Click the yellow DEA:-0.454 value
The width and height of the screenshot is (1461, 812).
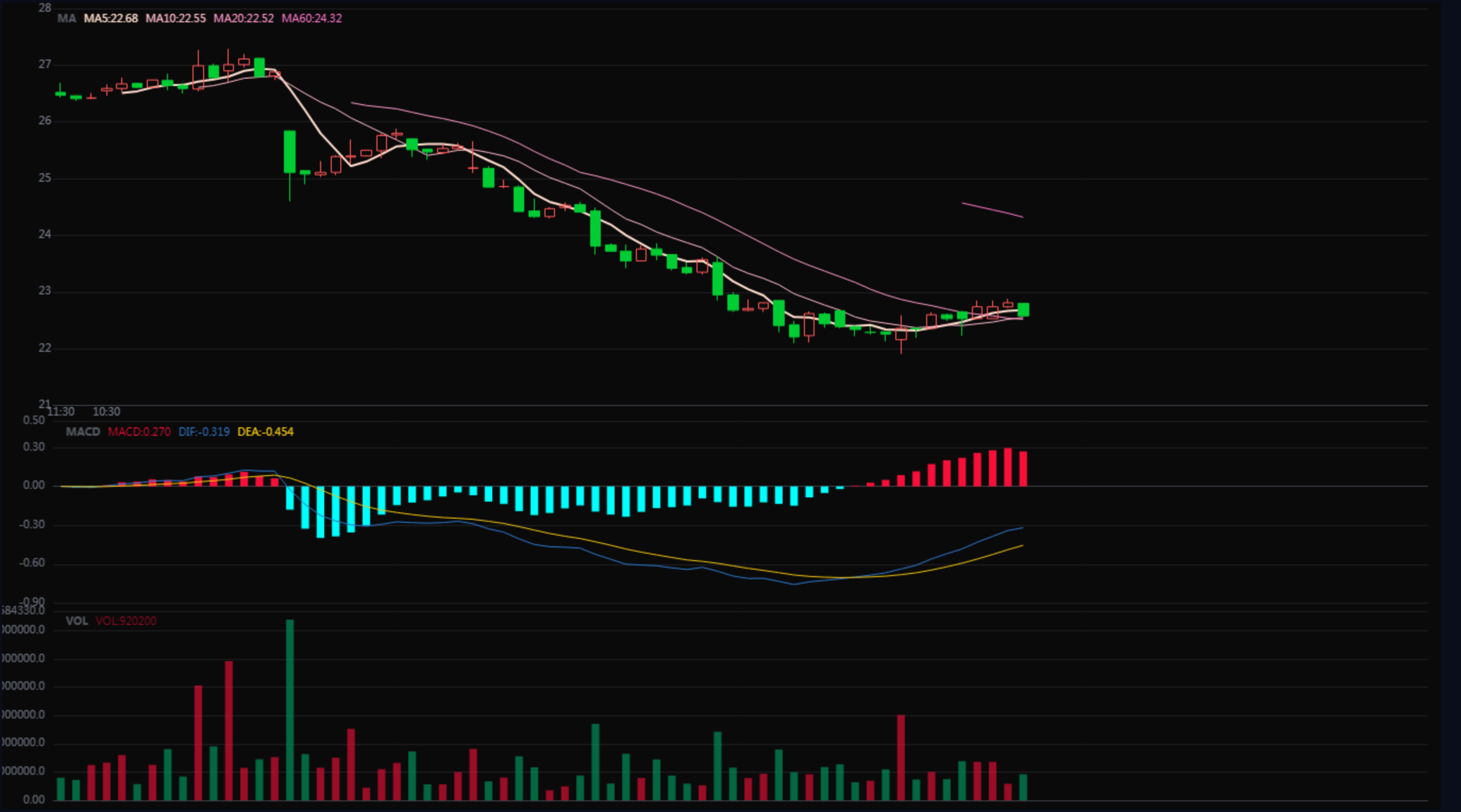pyautogui.click(x=265, y=432)
